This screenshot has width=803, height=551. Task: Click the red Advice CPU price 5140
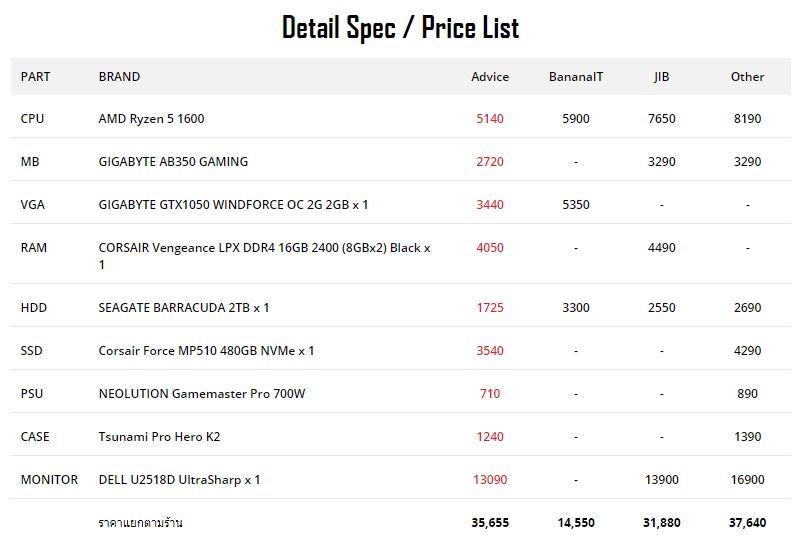490,119
